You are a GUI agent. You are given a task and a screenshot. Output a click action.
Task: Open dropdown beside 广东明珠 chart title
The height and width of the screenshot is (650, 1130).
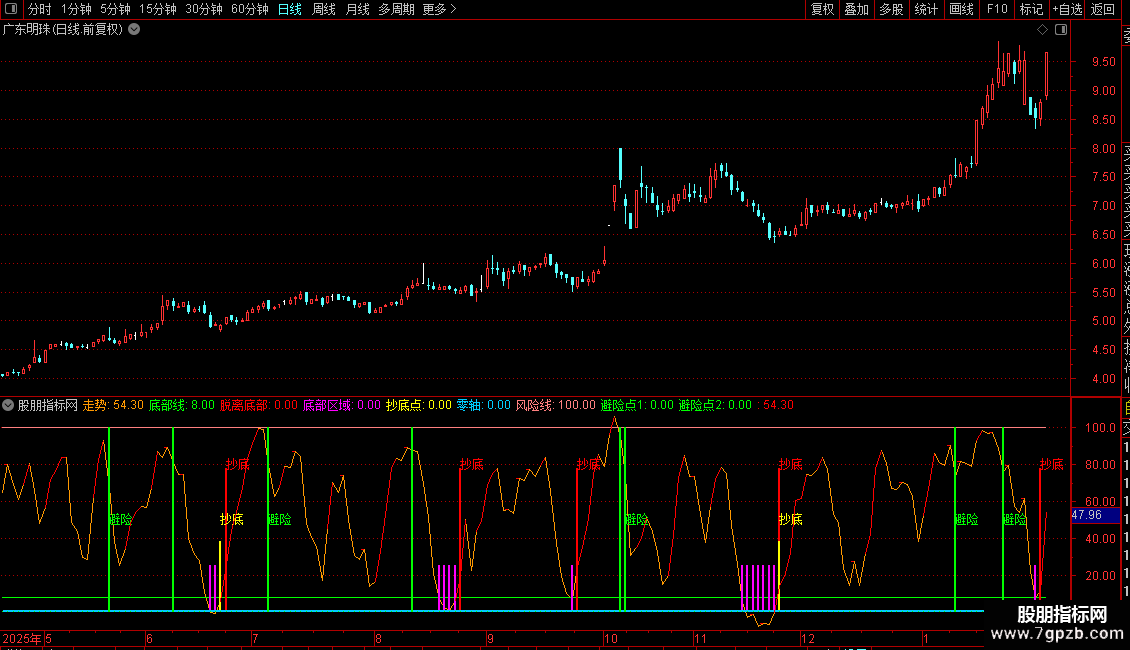pos(134,30)
